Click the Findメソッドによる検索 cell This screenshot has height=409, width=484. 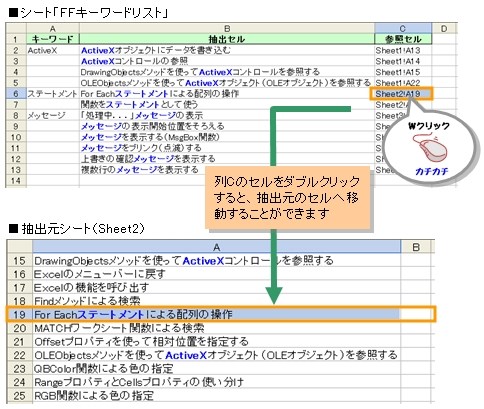tap(217, 301)
